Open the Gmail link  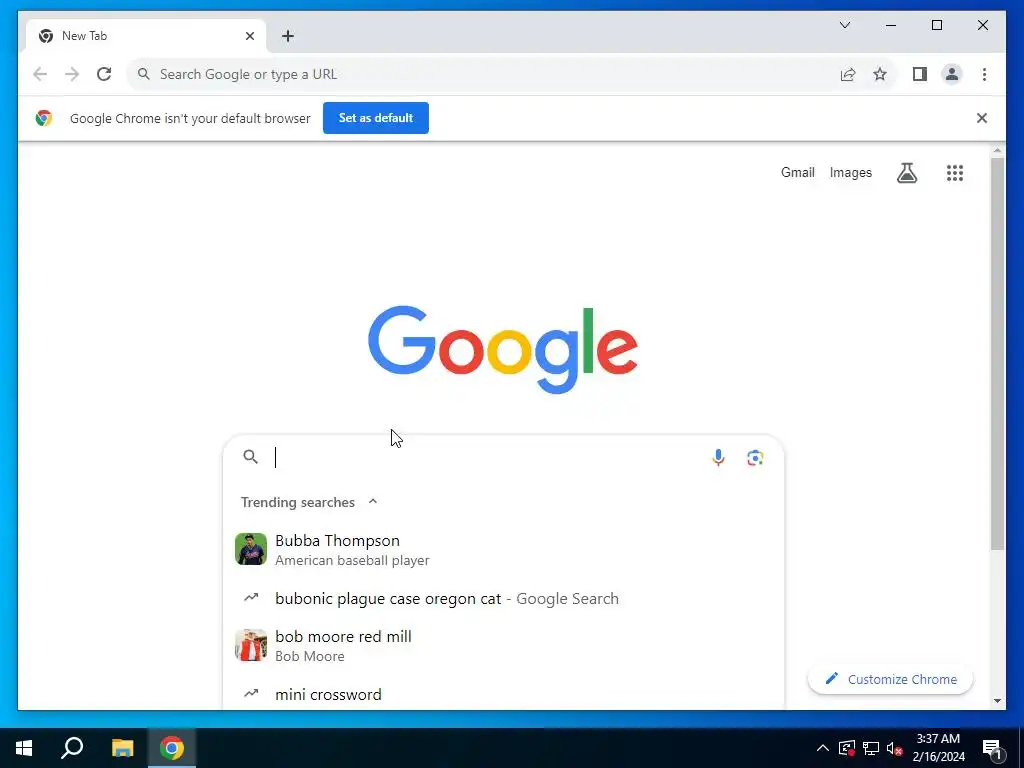[x=797, y=172]
